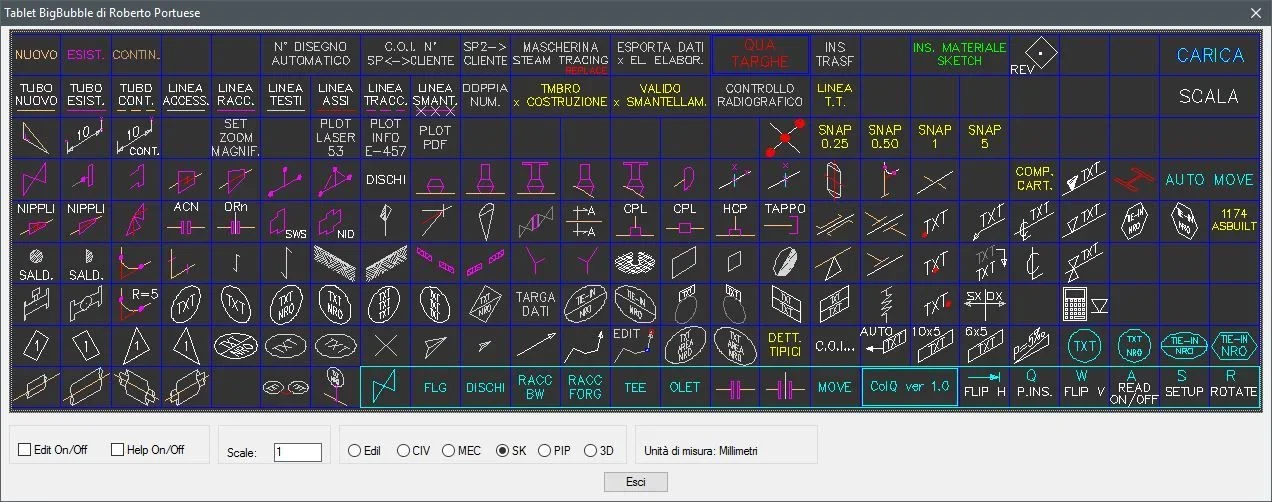Enable the Edit On/Off checkbox

coord(25,450)
